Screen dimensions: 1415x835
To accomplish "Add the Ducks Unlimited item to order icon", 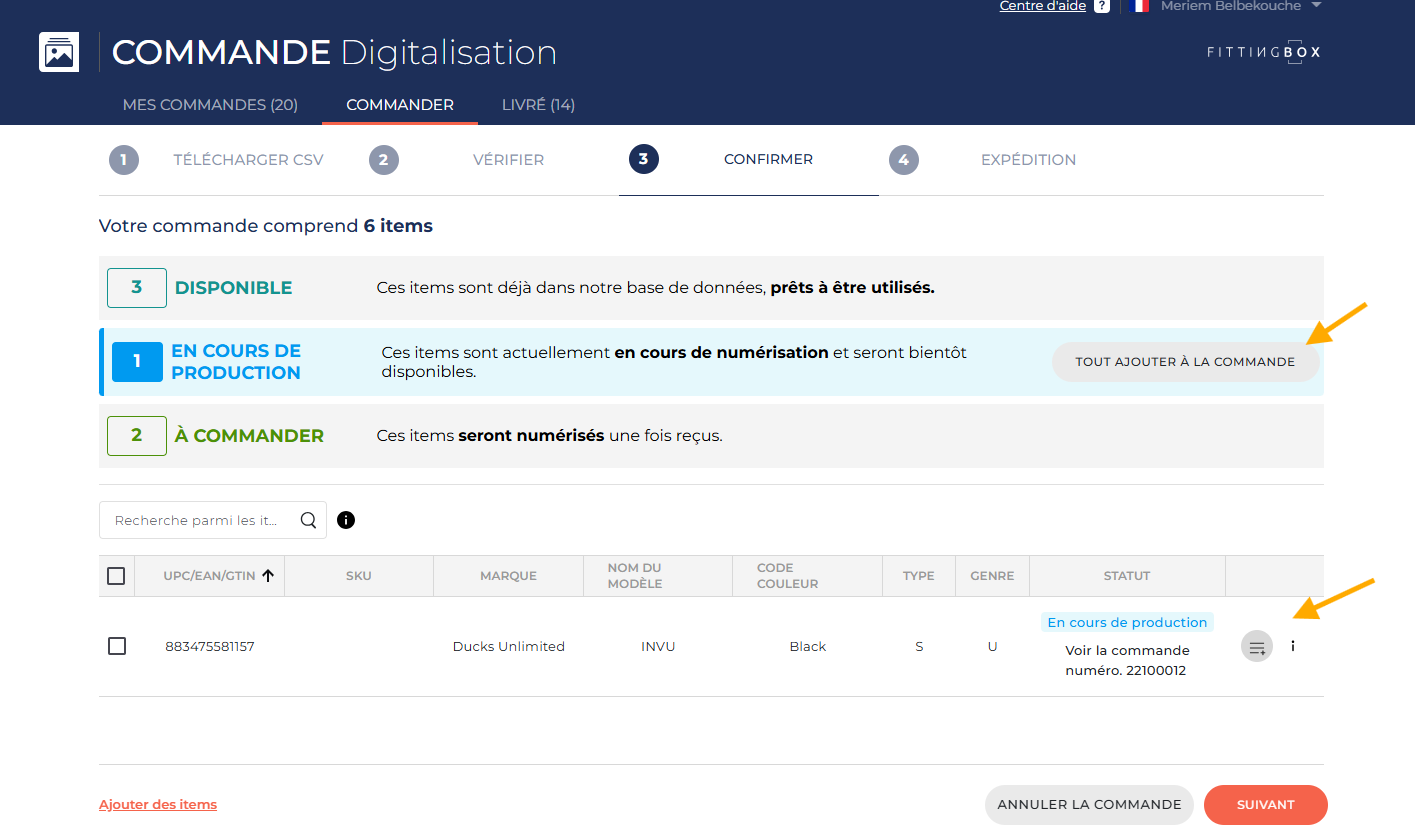I will click(x=1256, y=647).
